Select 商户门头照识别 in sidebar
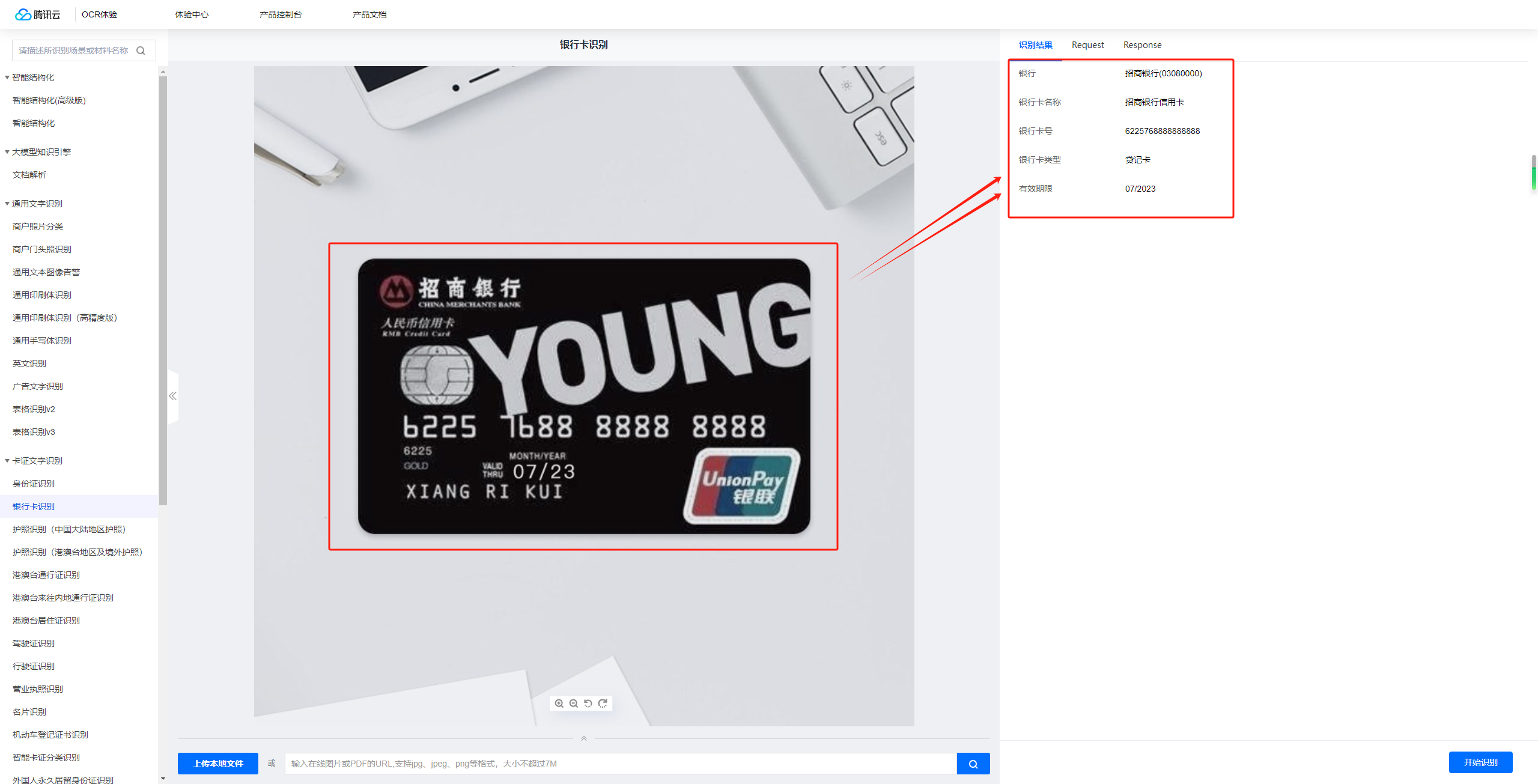 [42, 249]
